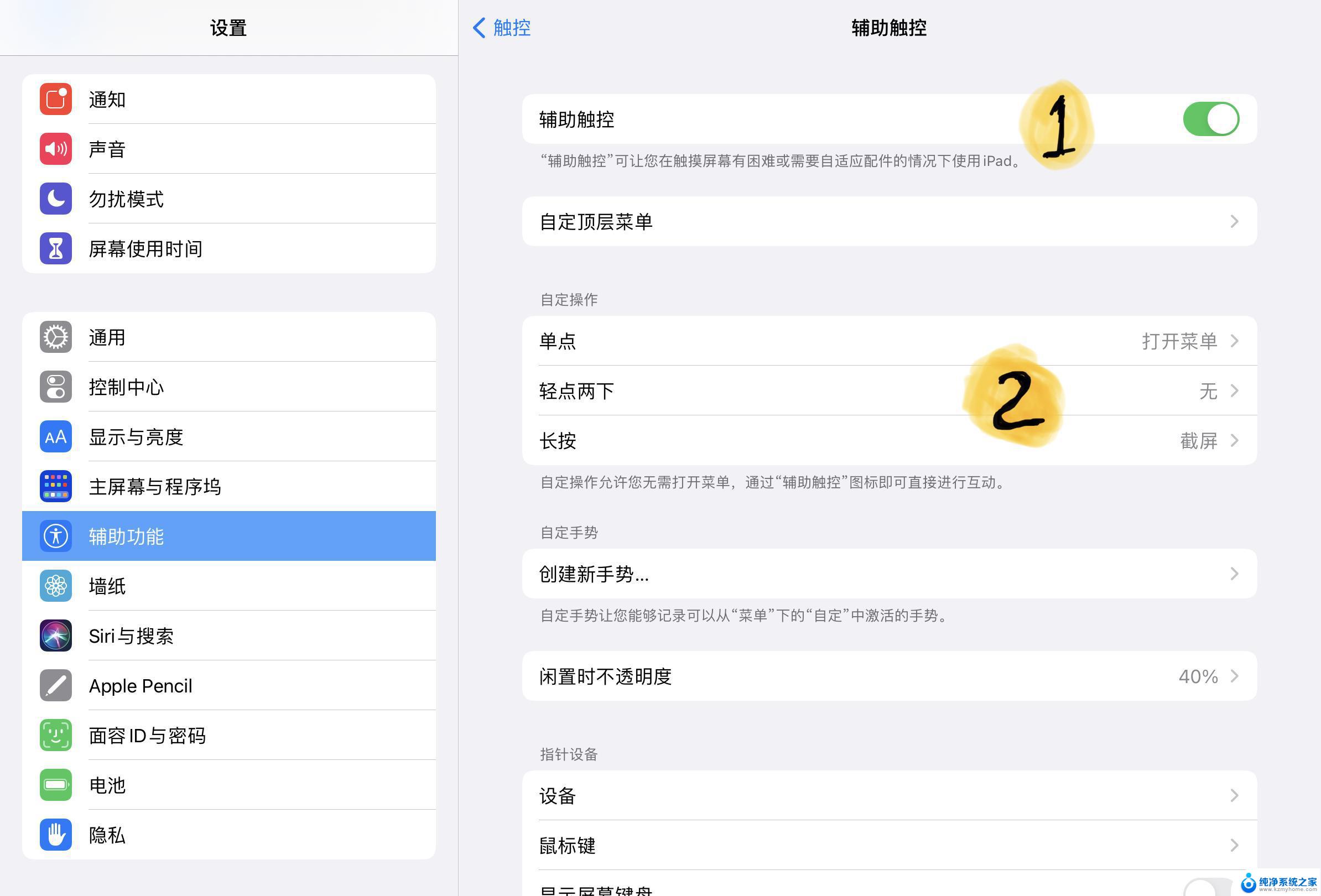The width and height of the screenshot is (1321, 896).
Task: Select 通用 settings item
Action: pos(229,336)
